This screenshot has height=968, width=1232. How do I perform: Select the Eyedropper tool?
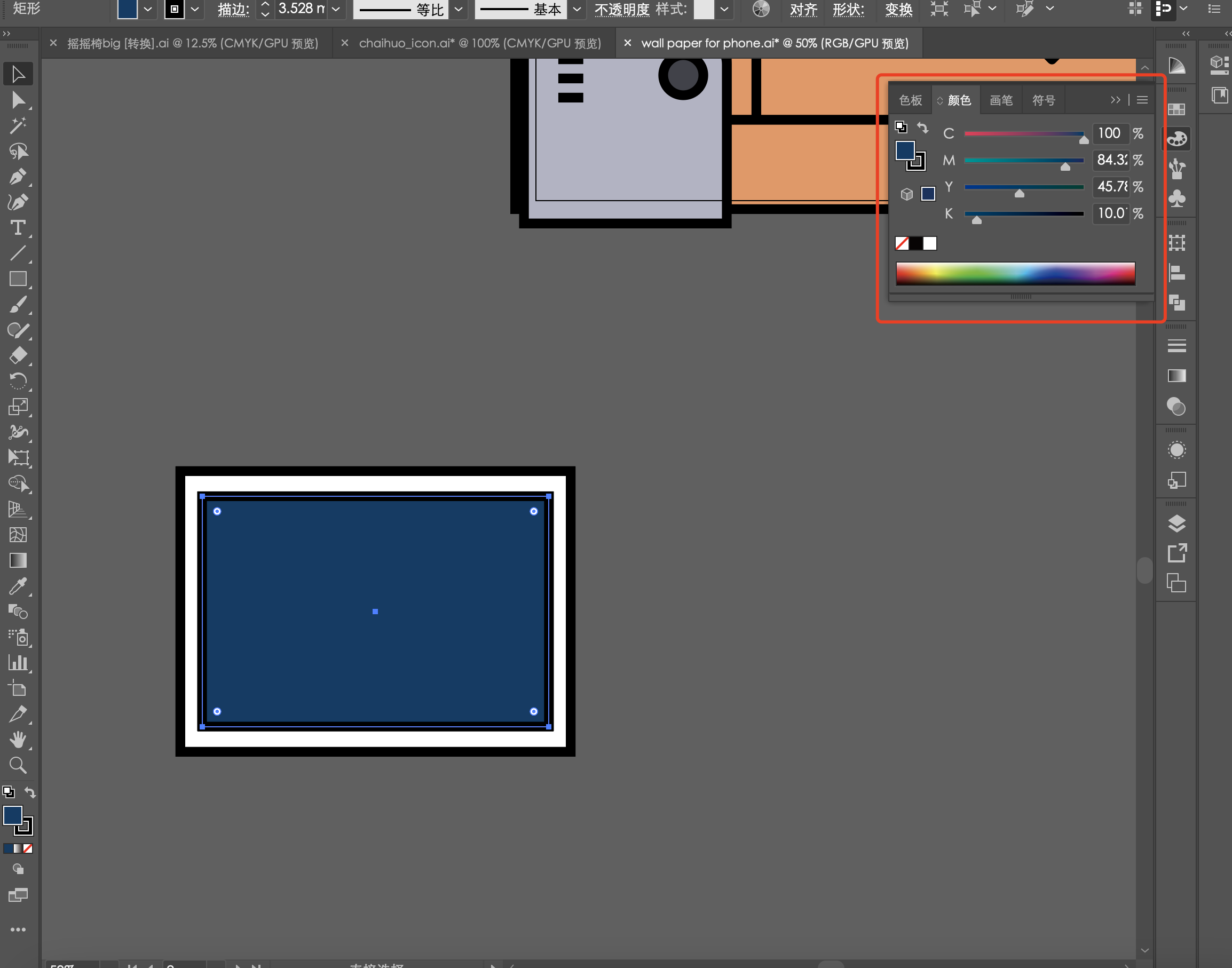coord(18,586)
